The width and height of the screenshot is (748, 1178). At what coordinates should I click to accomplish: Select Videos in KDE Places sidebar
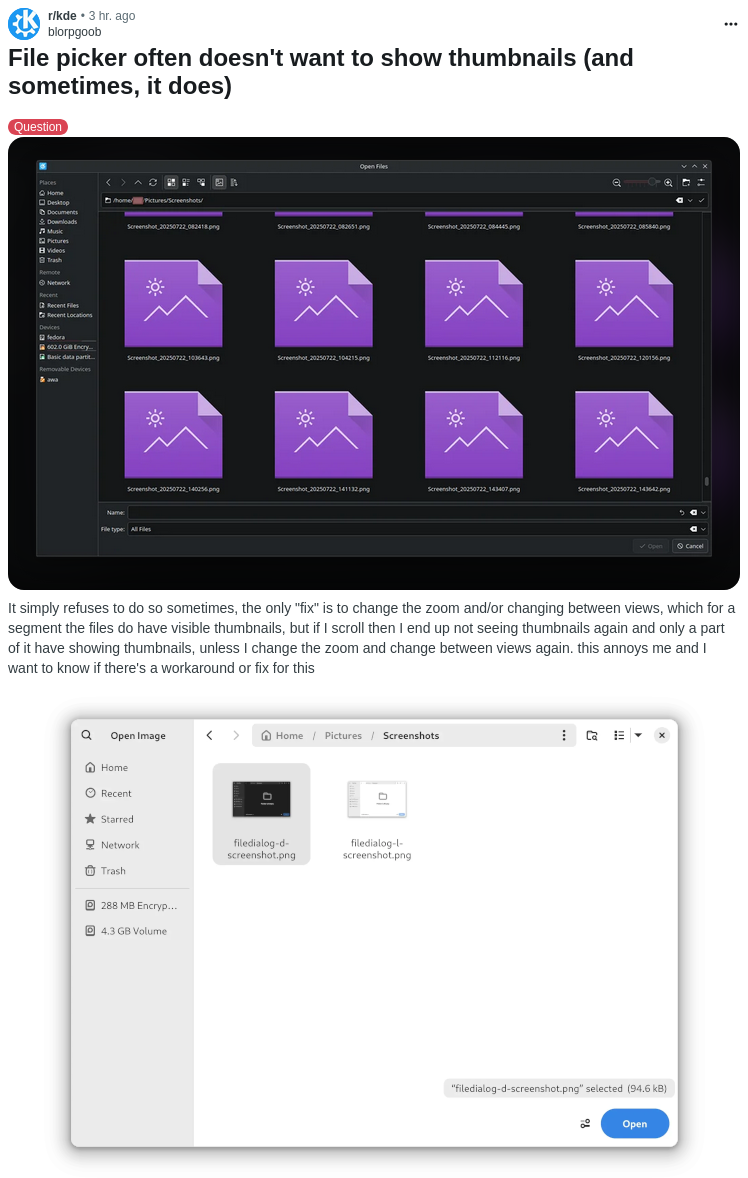52,251
